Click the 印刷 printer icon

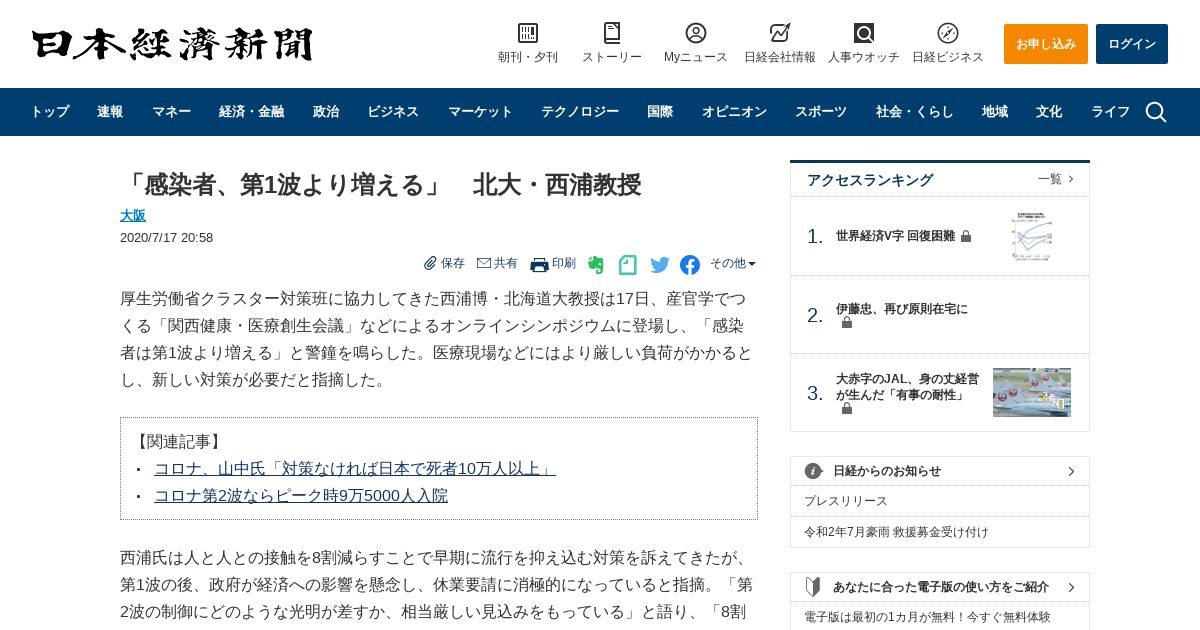539,264
